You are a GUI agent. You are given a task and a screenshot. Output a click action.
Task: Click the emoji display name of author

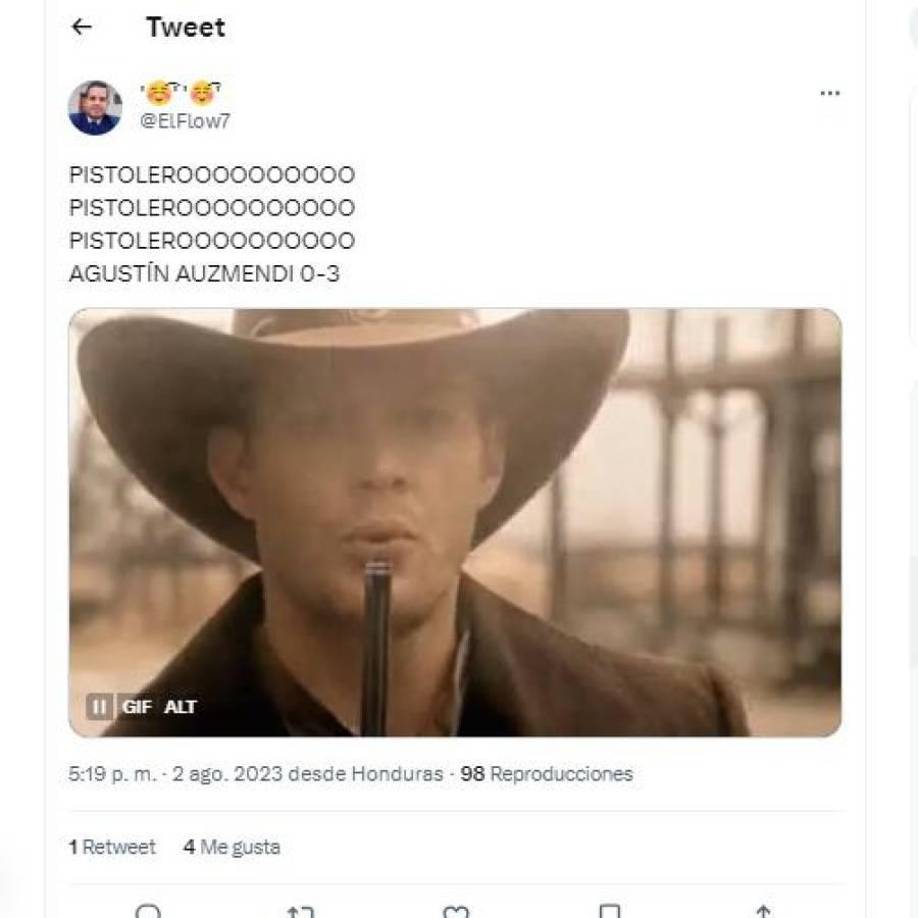[x=181, y=94]
